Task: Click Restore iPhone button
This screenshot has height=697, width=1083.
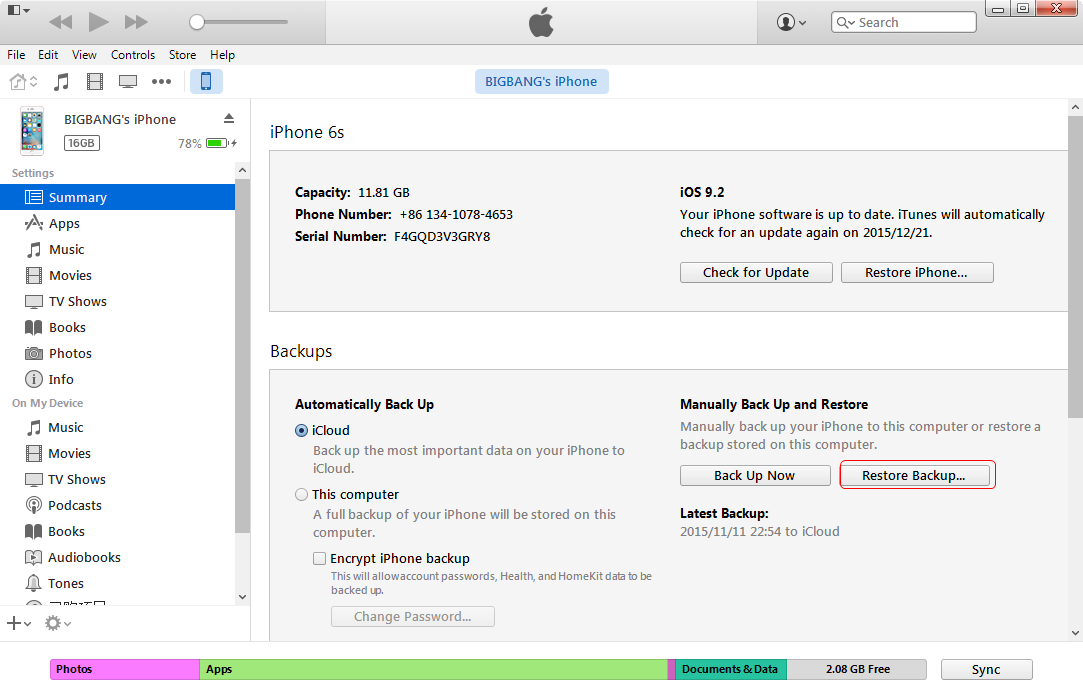Action: [x=917, y=272]
